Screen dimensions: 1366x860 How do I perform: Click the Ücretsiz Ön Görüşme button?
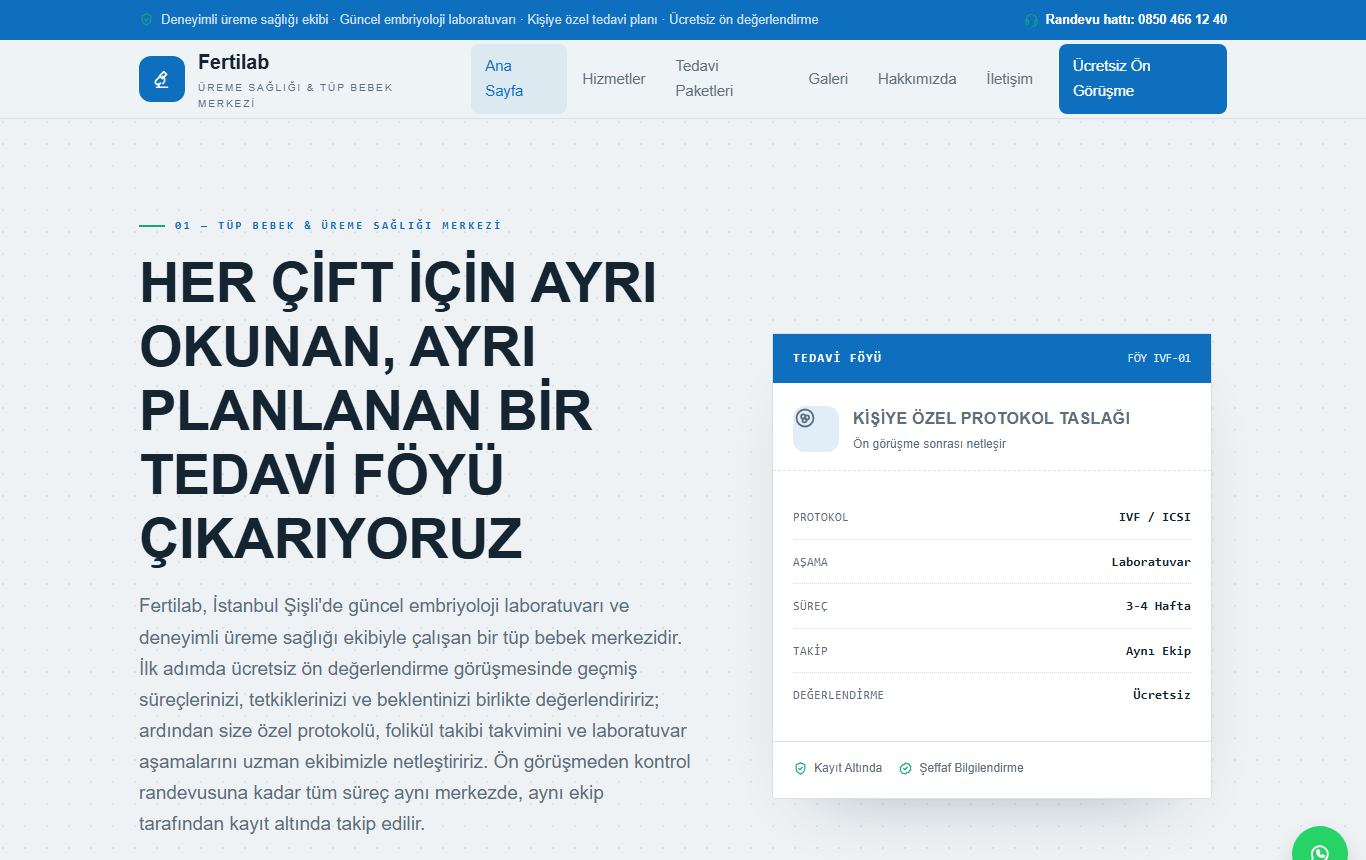coord(1142,79)
